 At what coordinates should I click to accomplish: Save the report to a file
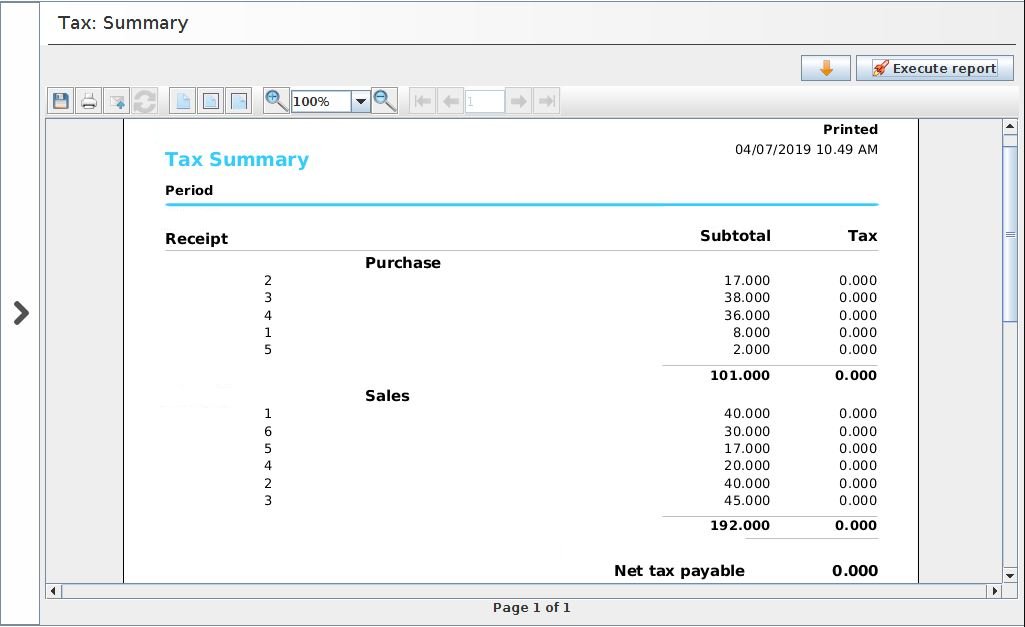(x=60, y=100)
